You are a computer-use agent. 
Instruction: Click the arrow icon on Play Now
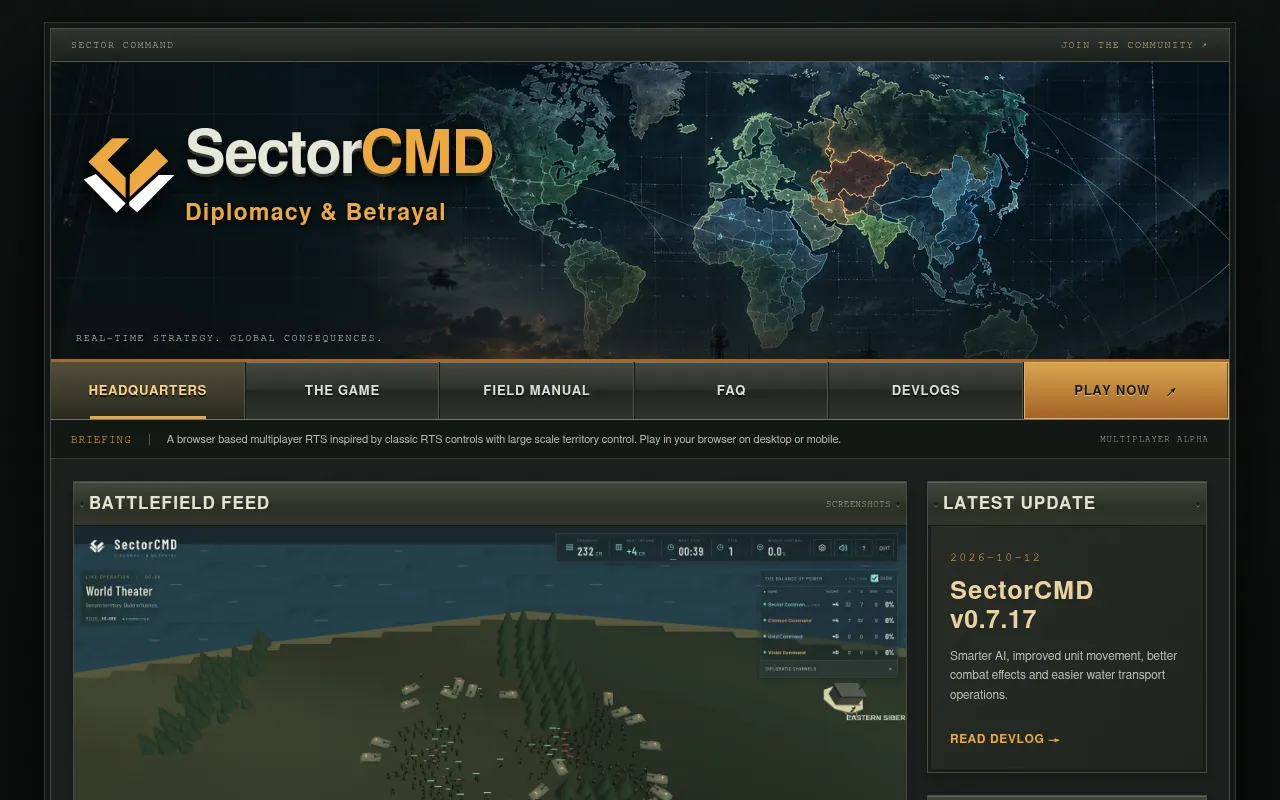point(1172,391)
